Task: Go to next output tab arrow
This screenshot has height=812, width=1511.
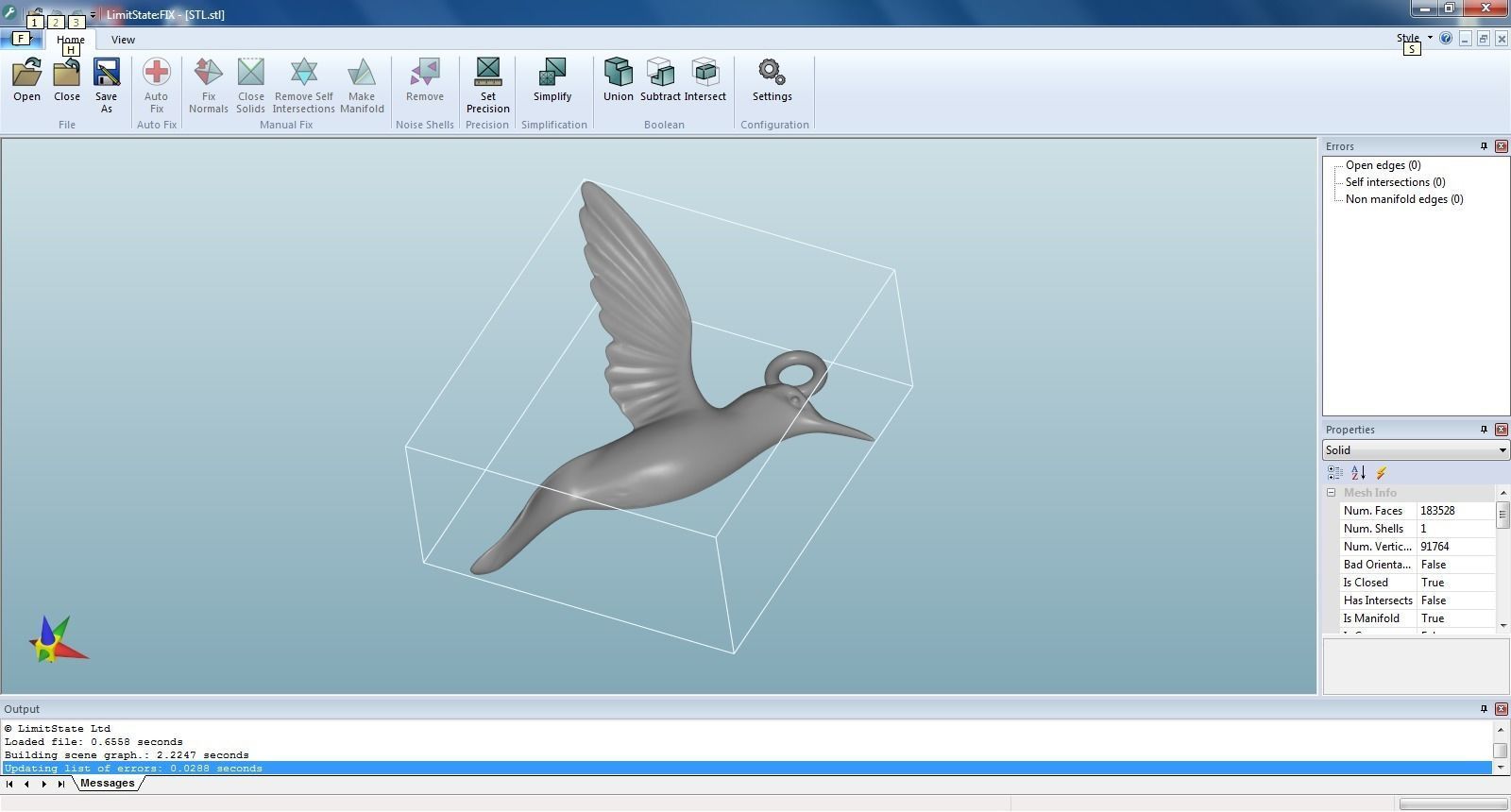Action: pyautogui.click(x=43, y=784)
